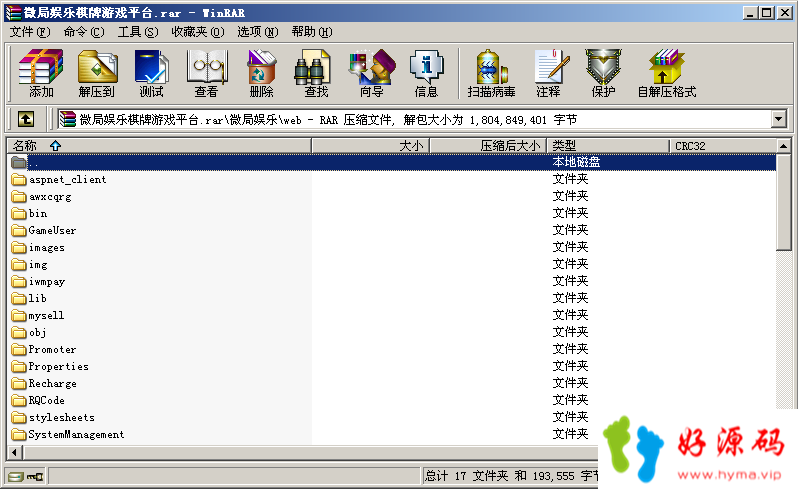Screen dimensions: 798x489
Task: Minimize the WinRAR window
Action: (x=750, y=13)
